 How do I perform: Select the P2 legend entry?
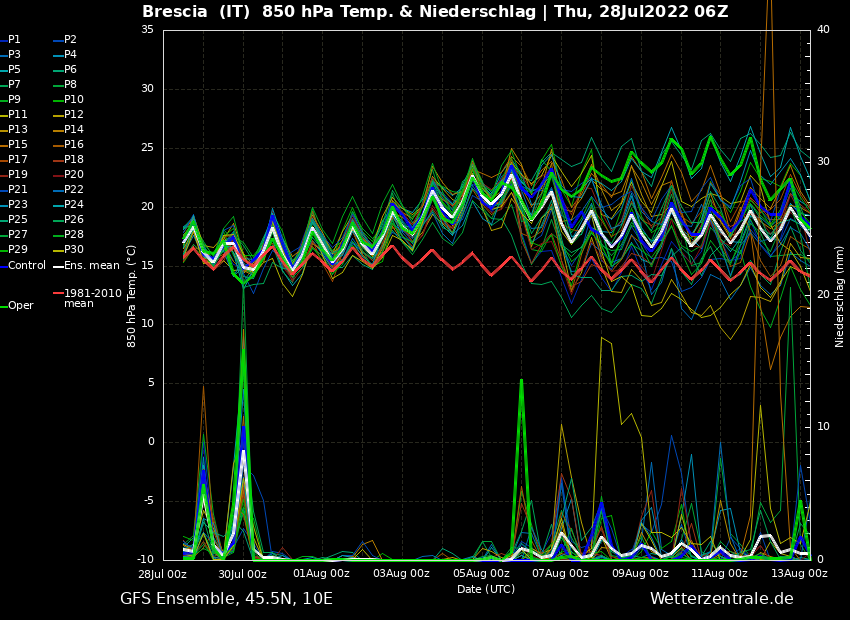(x=70, y=40)
